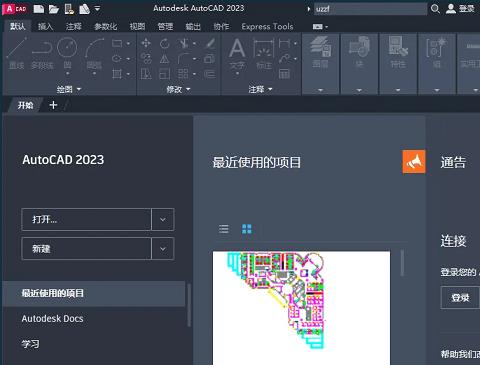Switch recent files to list view

(x=224, y=229)
